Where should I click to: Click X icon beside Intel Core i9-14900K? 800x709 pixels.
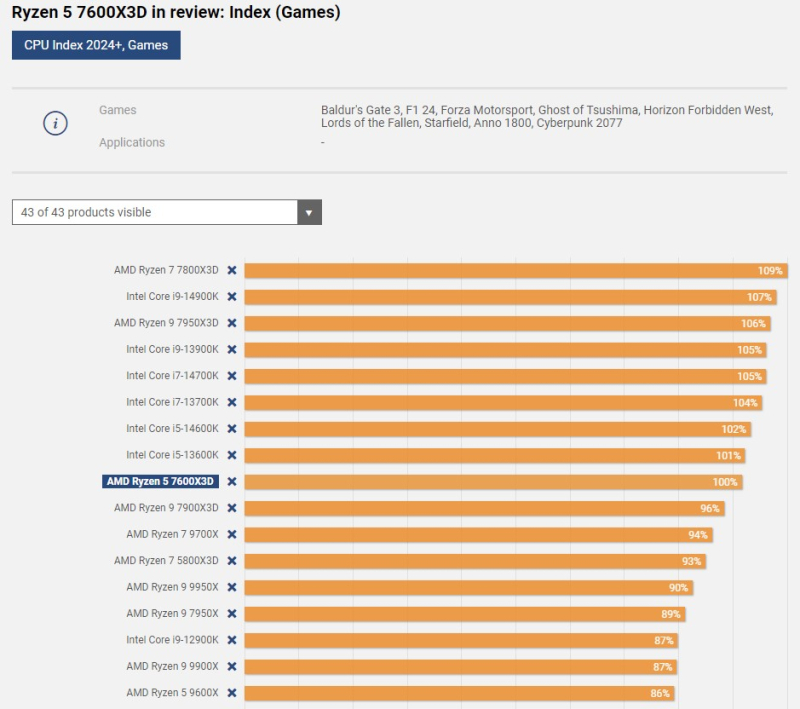coord(232,297)
